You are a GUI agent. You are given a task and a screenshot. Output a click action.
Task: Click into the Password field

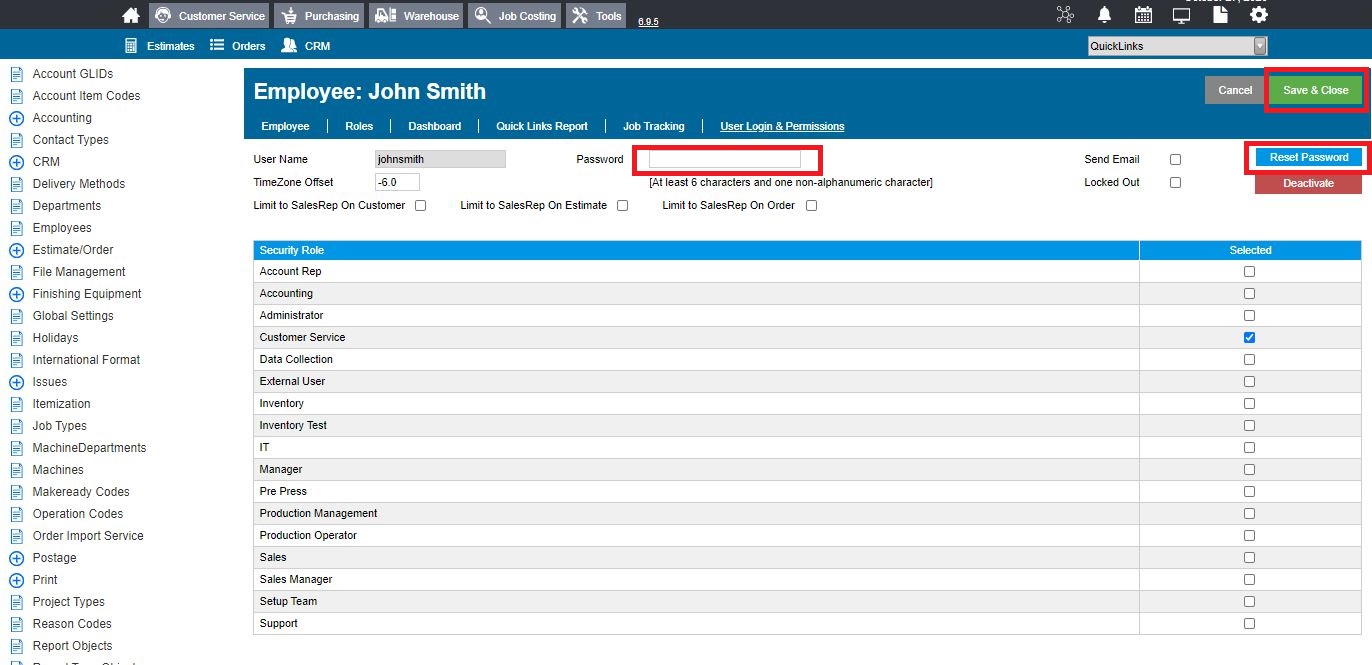pos(725,159)
